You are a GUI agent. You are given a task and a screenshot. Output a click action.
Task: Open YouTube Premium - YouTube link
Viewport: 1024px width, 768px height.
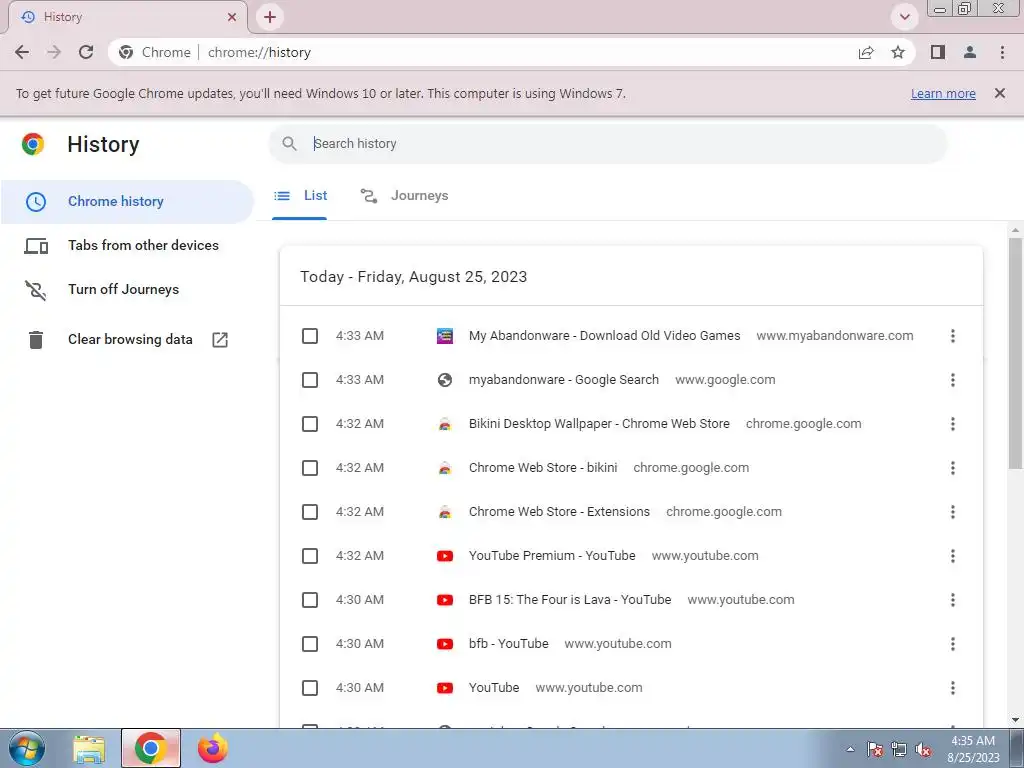(x=552, y=556)
